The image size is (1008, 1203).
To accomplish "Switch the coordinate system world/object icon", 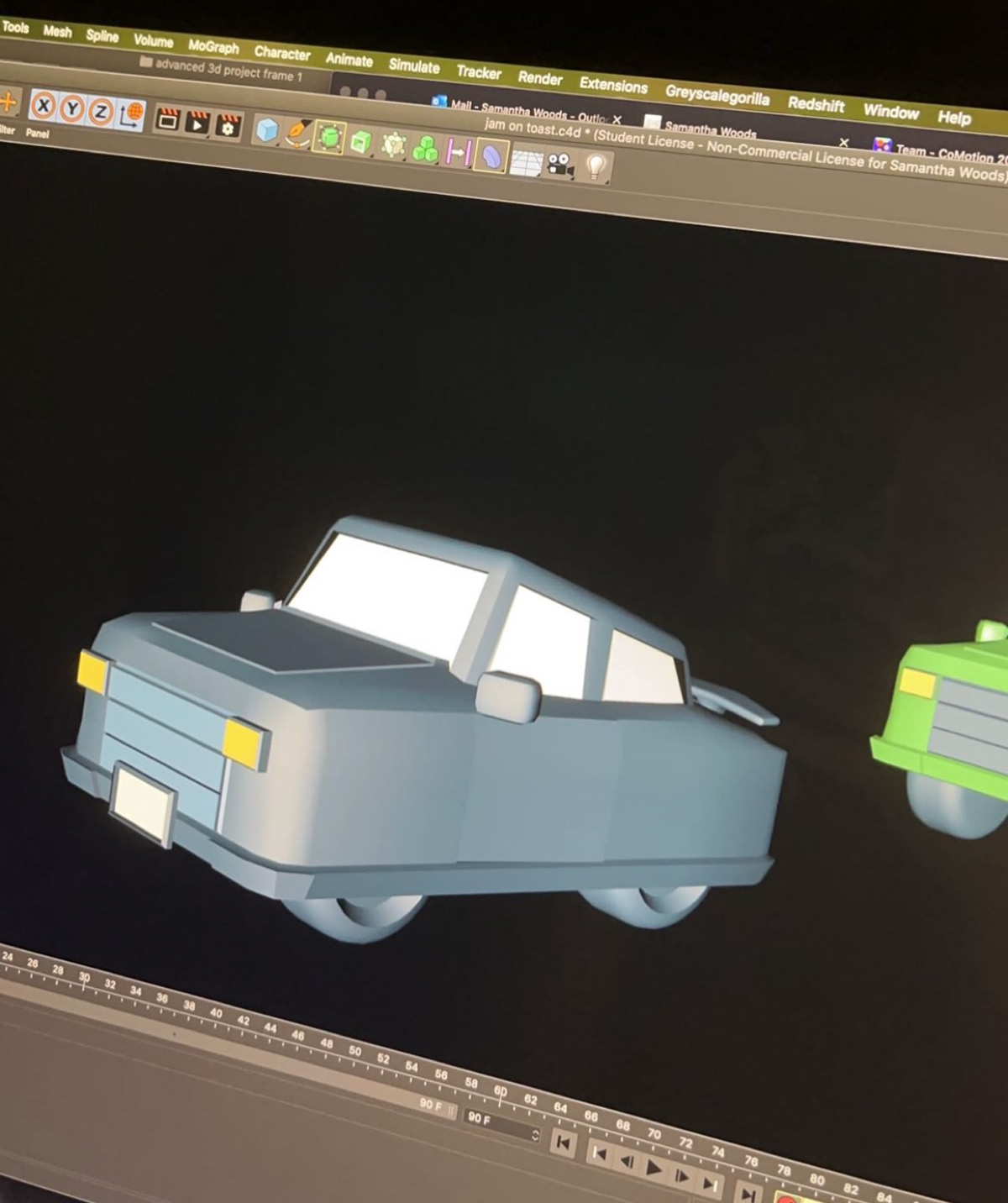I will tap(130, 114).
